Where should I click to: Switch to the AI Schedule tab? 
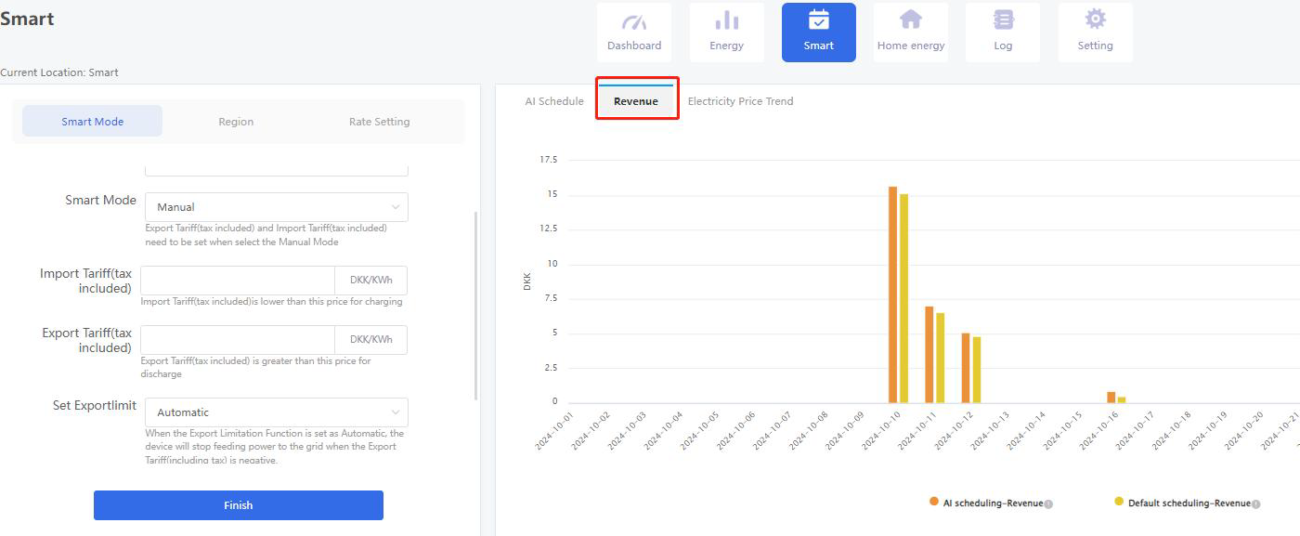pyautogui.click(x=554, y=101)
